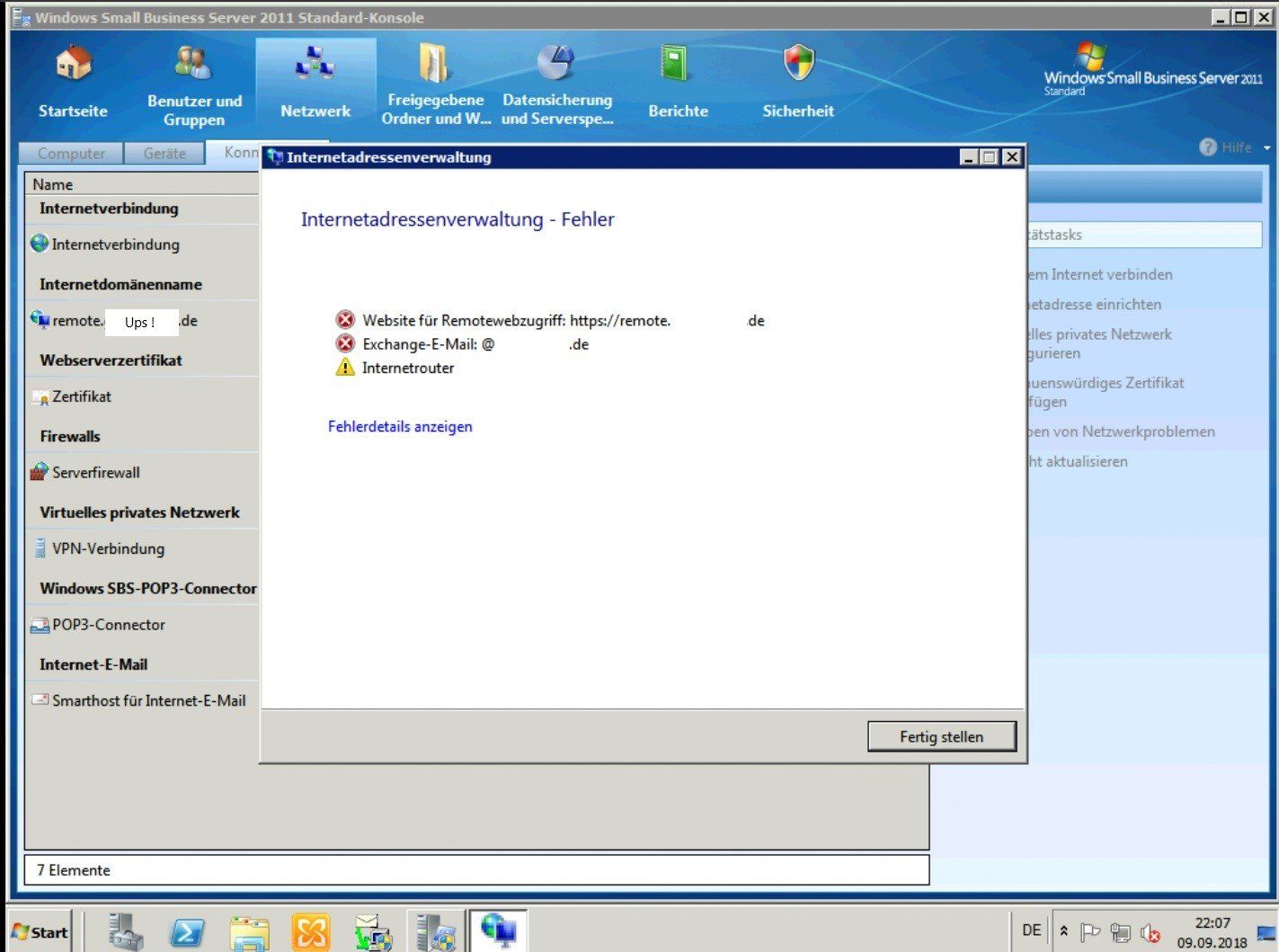The width and height of the screenshot is (1279, 952).
Task: Click the Konnektivitätstasks panel header
Action: (1144, 235)
